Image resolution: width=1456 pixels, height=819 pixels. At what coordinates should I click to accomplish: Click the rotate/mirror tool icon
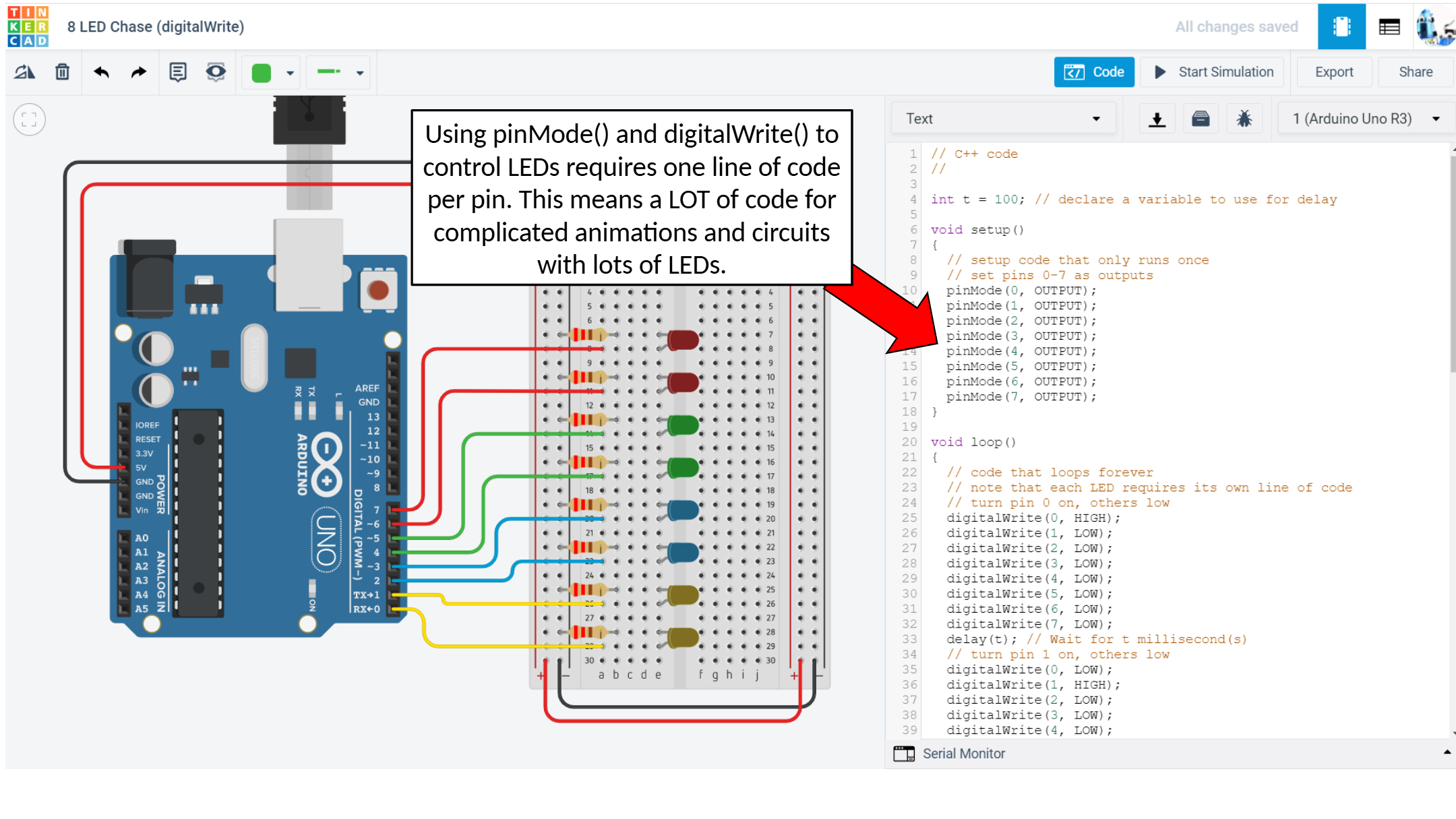tap(25, 72)
